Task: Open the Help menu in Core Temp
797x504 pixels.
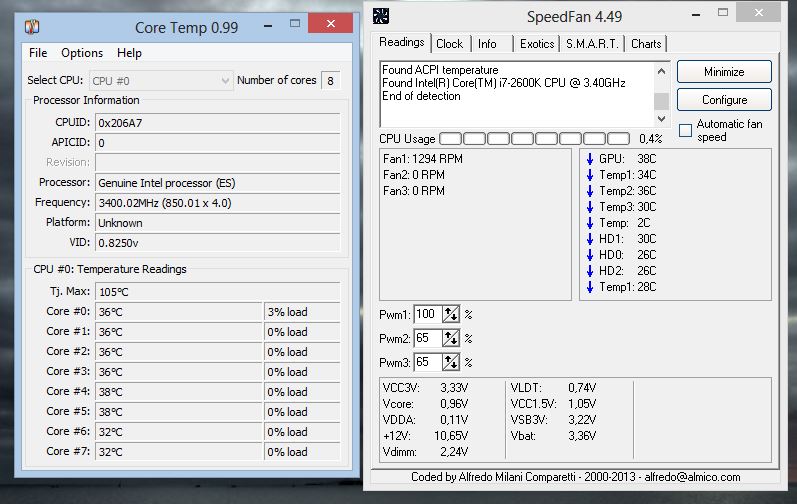Action: [x=129, y=53]
